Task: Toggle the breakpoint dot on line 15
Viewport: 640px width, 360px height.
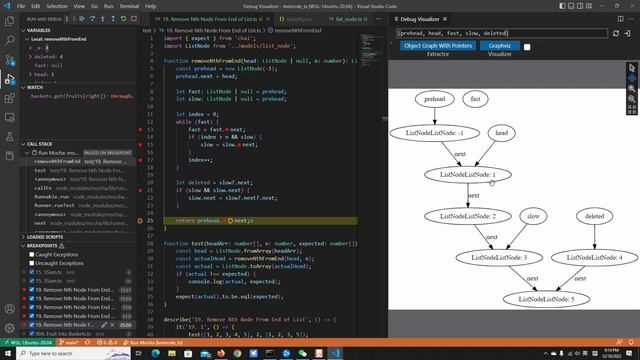Action: pyautogui.click(x=140, y=145)
